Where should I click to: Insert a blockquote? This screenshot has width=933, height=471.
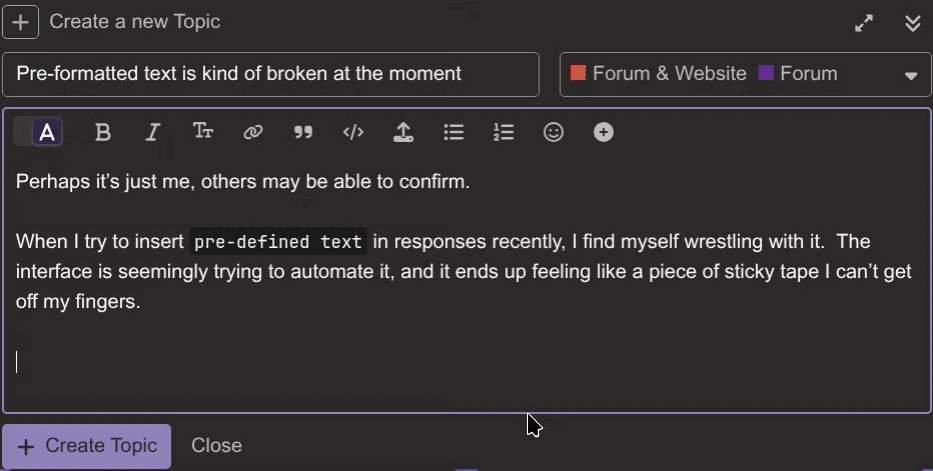pyautogui.click(x=303, y=132)
